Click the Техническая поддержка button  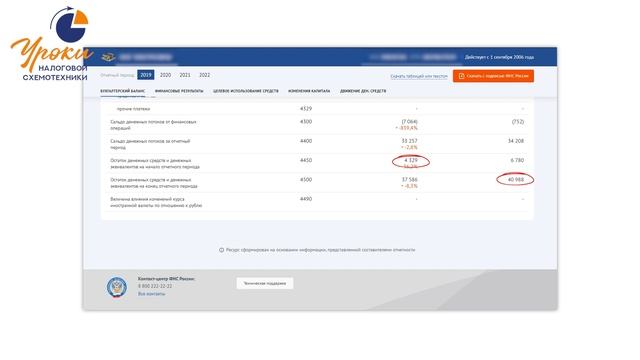tap(265, 283)
